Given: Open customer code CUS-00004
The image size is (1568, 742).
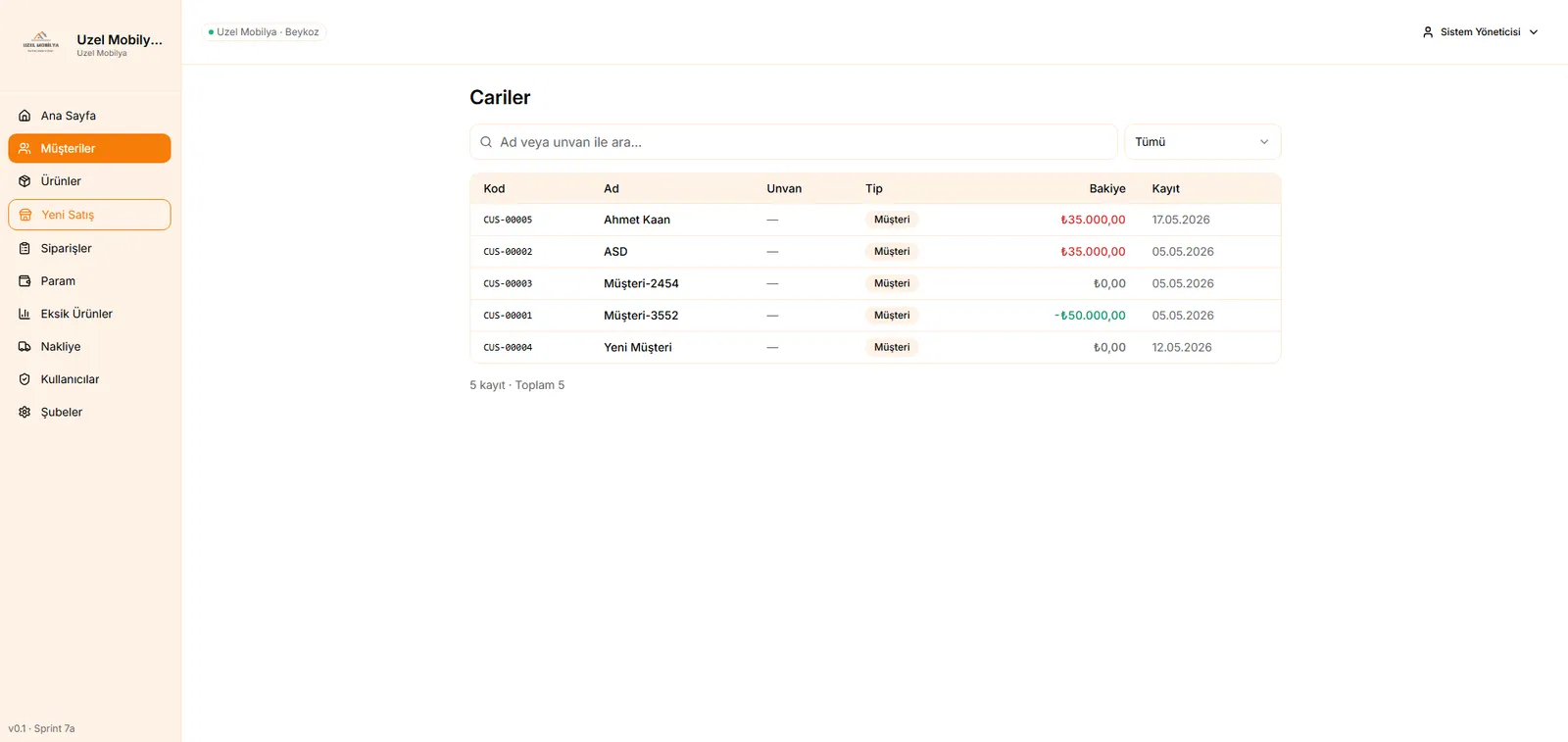Looking at the screenshot, I should click(x=508, y=347).
